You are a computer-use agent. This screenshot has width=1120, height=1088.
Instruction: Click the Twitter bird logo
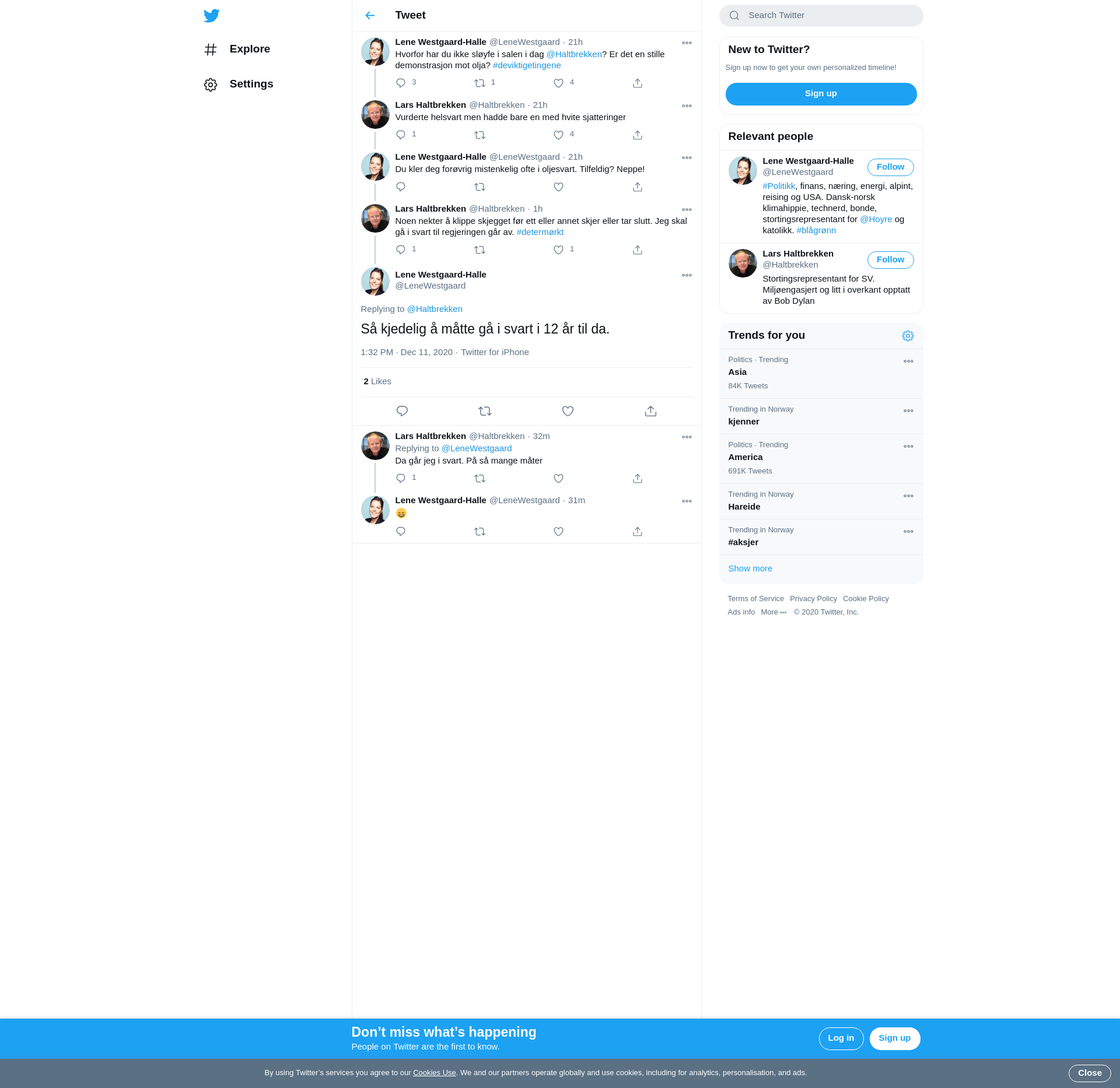(212, 16)
